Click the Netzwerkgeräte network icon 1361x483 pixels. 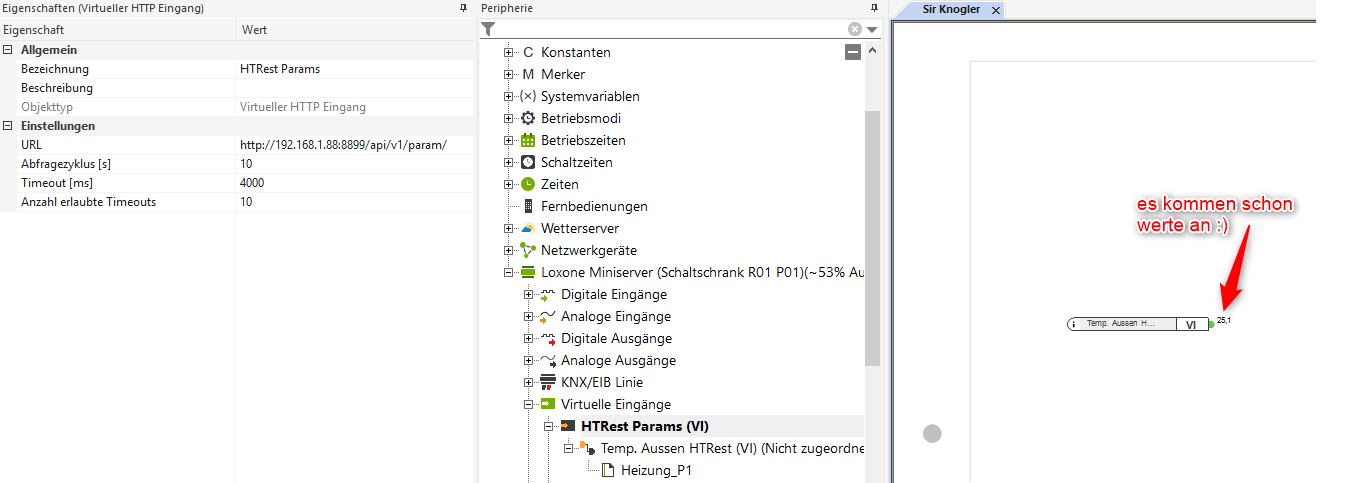pos(528,250)
